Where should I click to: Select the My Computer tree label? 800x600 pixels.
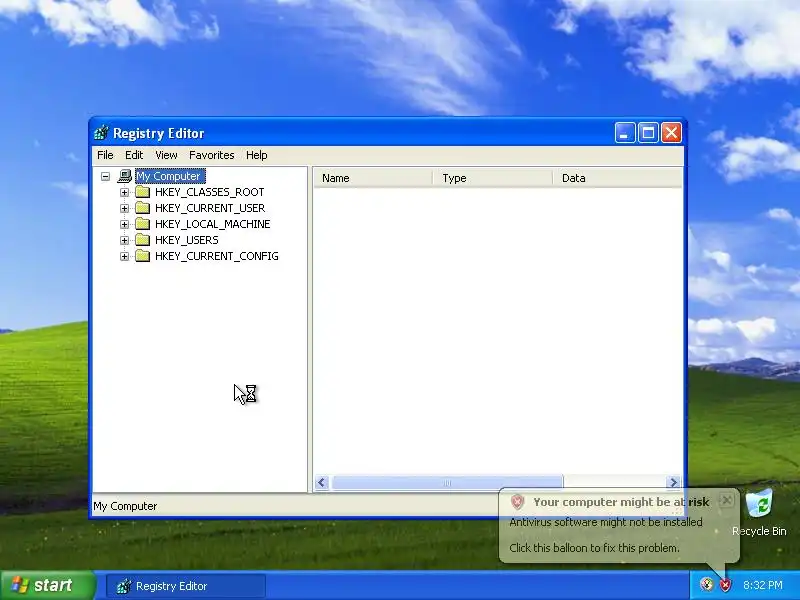coord(170,176)
